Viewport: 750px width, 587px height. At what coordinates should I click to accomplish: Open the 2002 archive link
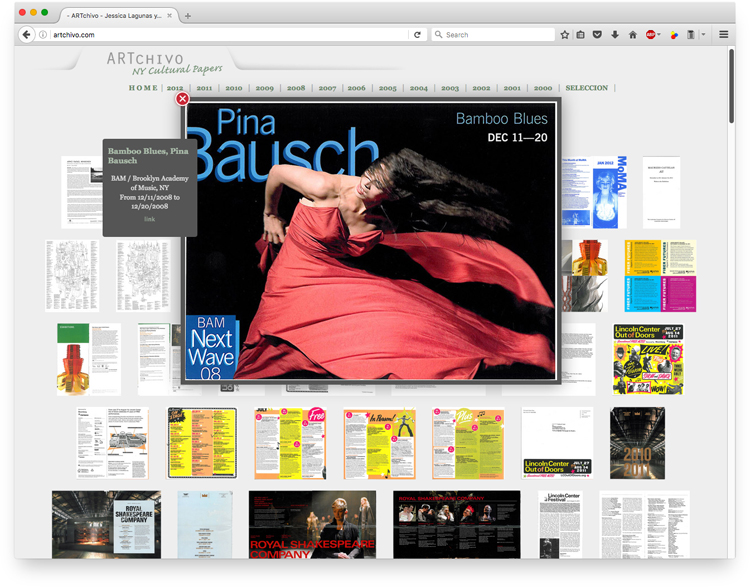pos(481,88)
